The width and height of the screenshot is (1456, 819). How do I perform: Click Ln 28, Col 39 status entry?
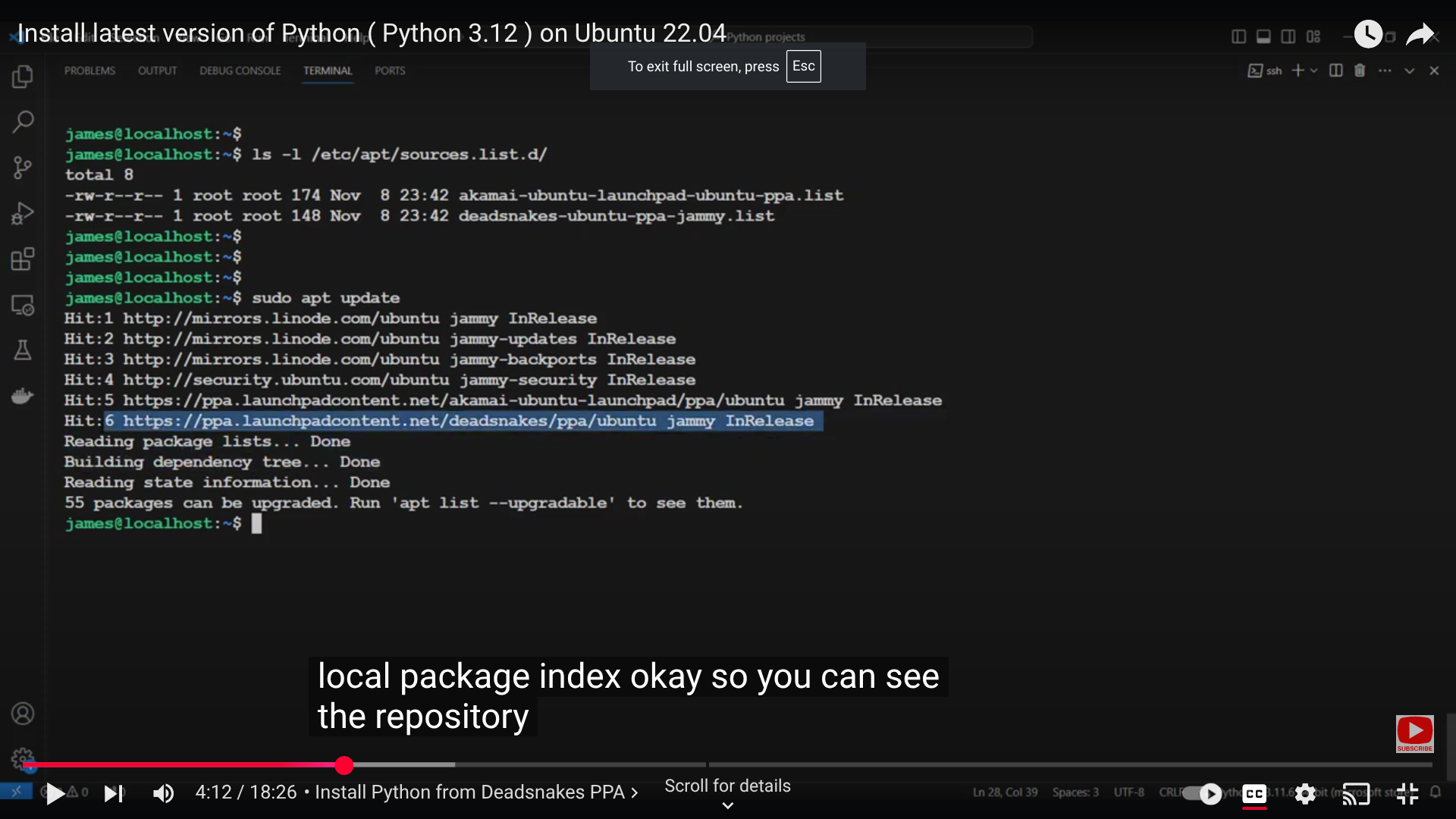(x=1005, y=792)
